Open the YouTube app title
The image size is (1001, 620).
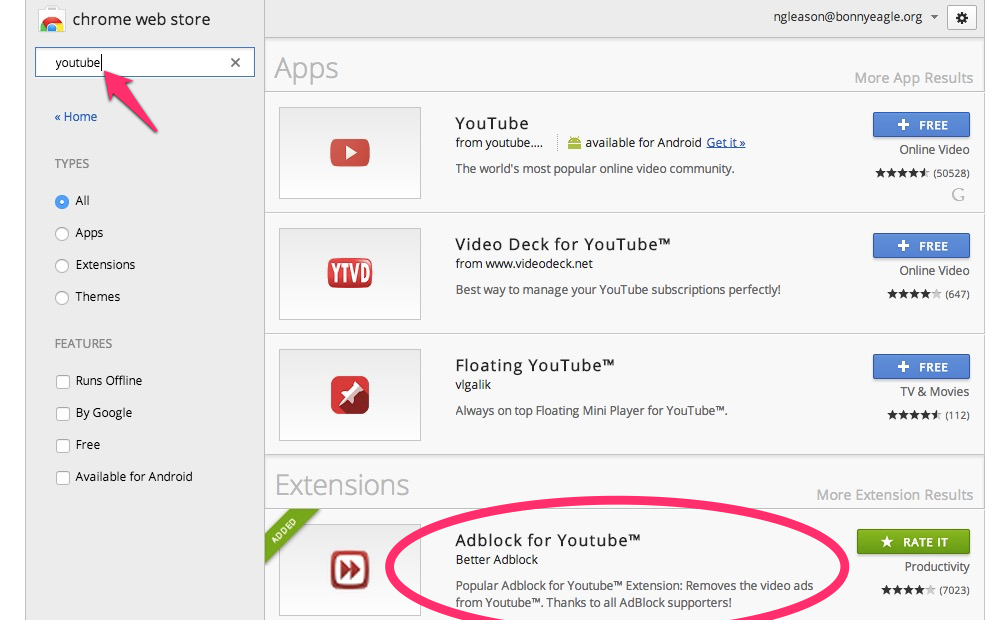492,123
